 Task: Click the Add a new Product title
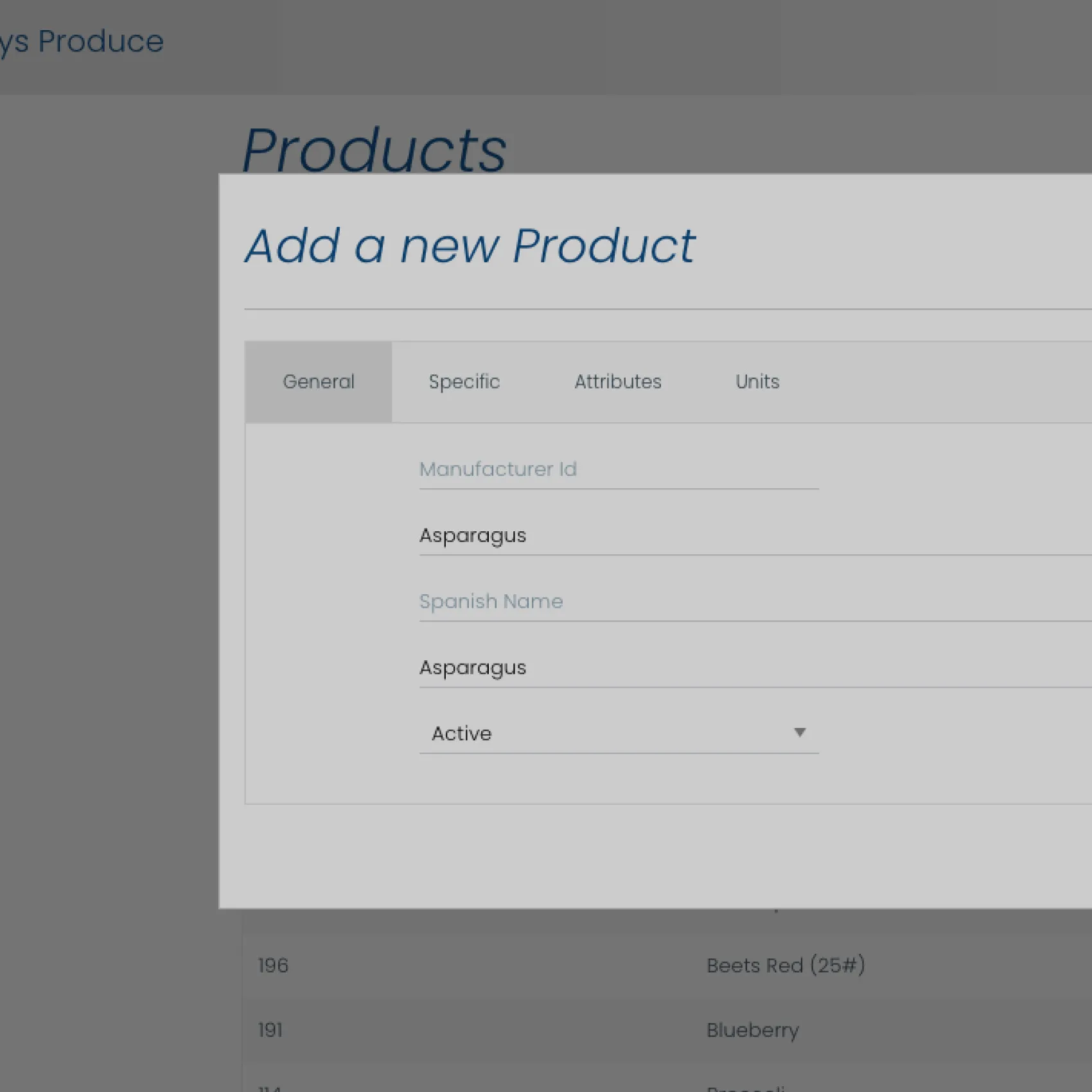coord(470,246)
